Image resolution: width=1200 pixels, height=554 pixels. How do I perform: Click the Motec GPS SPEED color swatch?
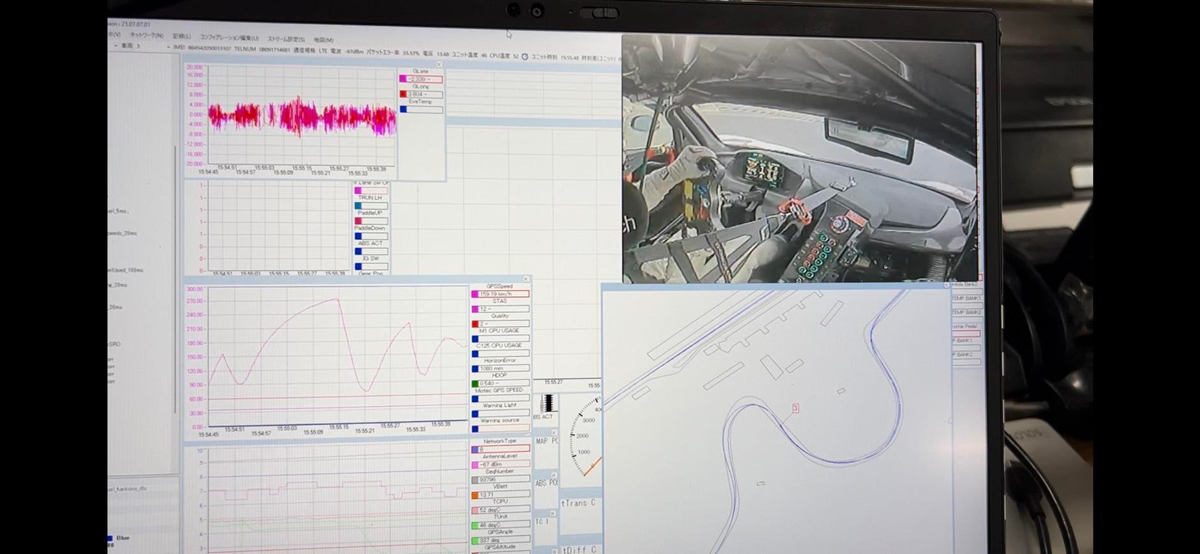(x=475, y=398)
